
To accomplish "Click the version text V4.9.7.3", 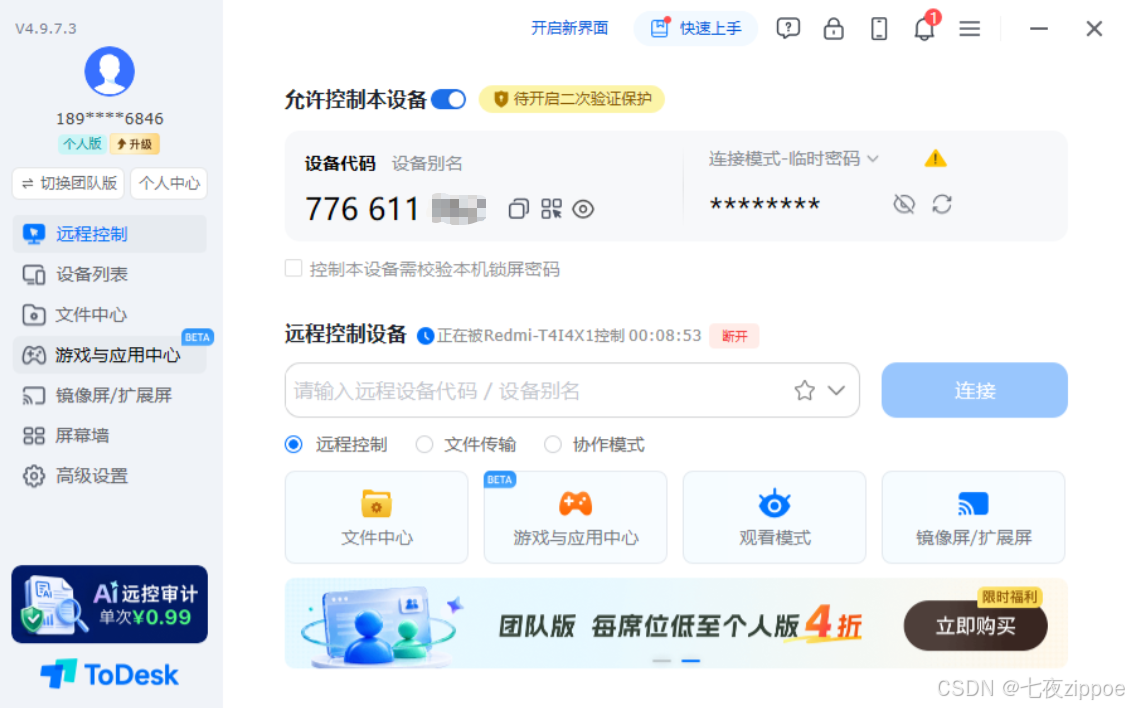I will (x=46, y=29).
